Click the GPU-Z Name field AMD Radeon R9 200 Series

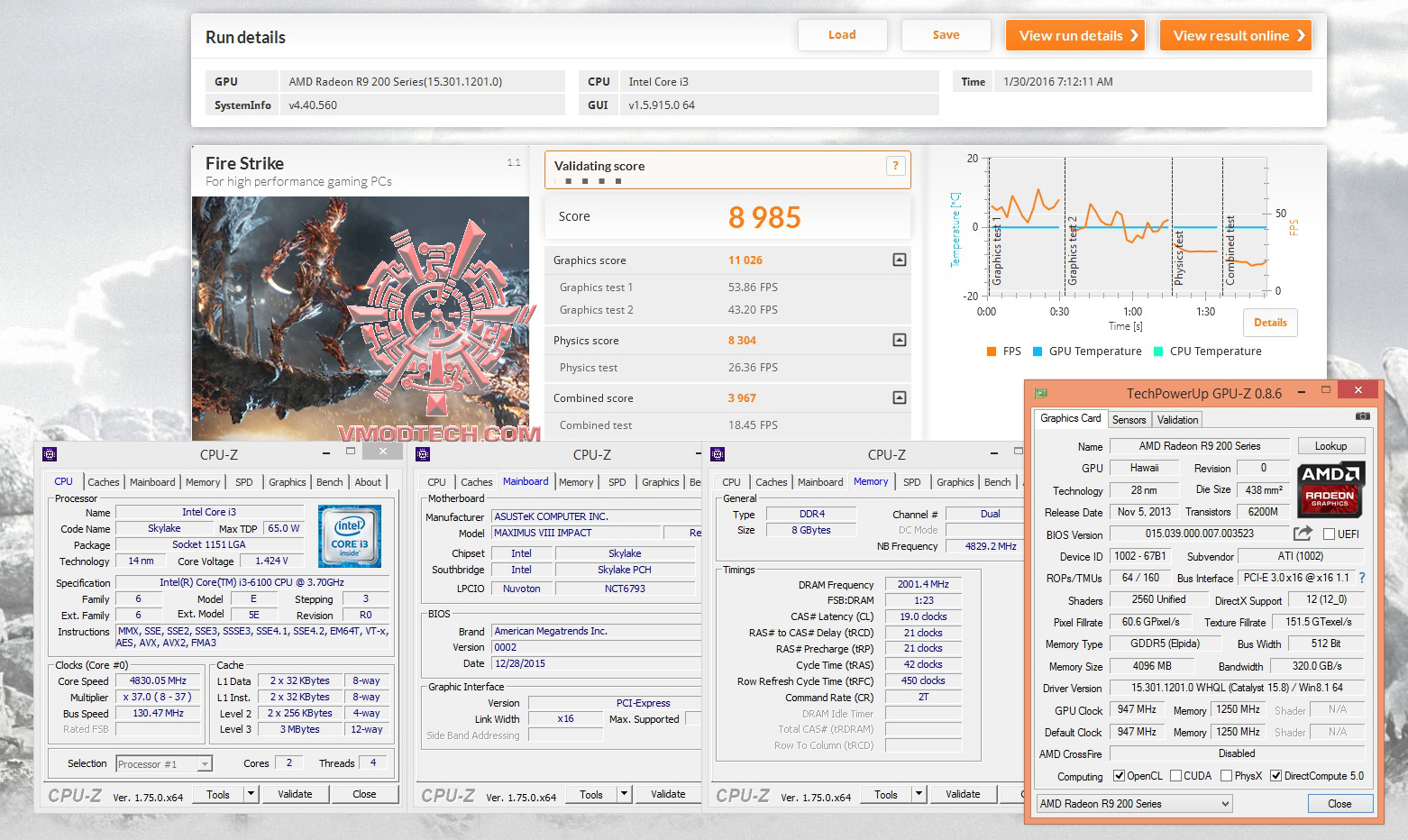point(1199,445)
